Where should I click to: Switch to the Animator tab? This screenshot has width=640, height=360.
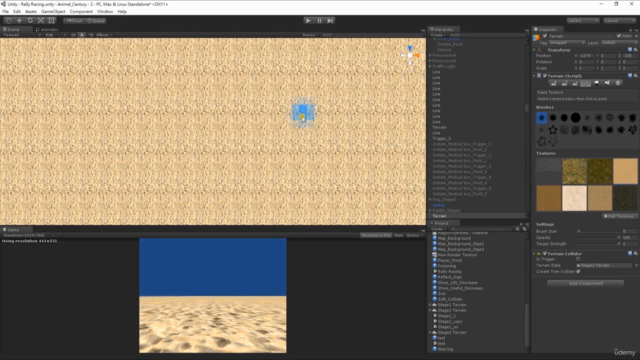(x=47, y=29)
